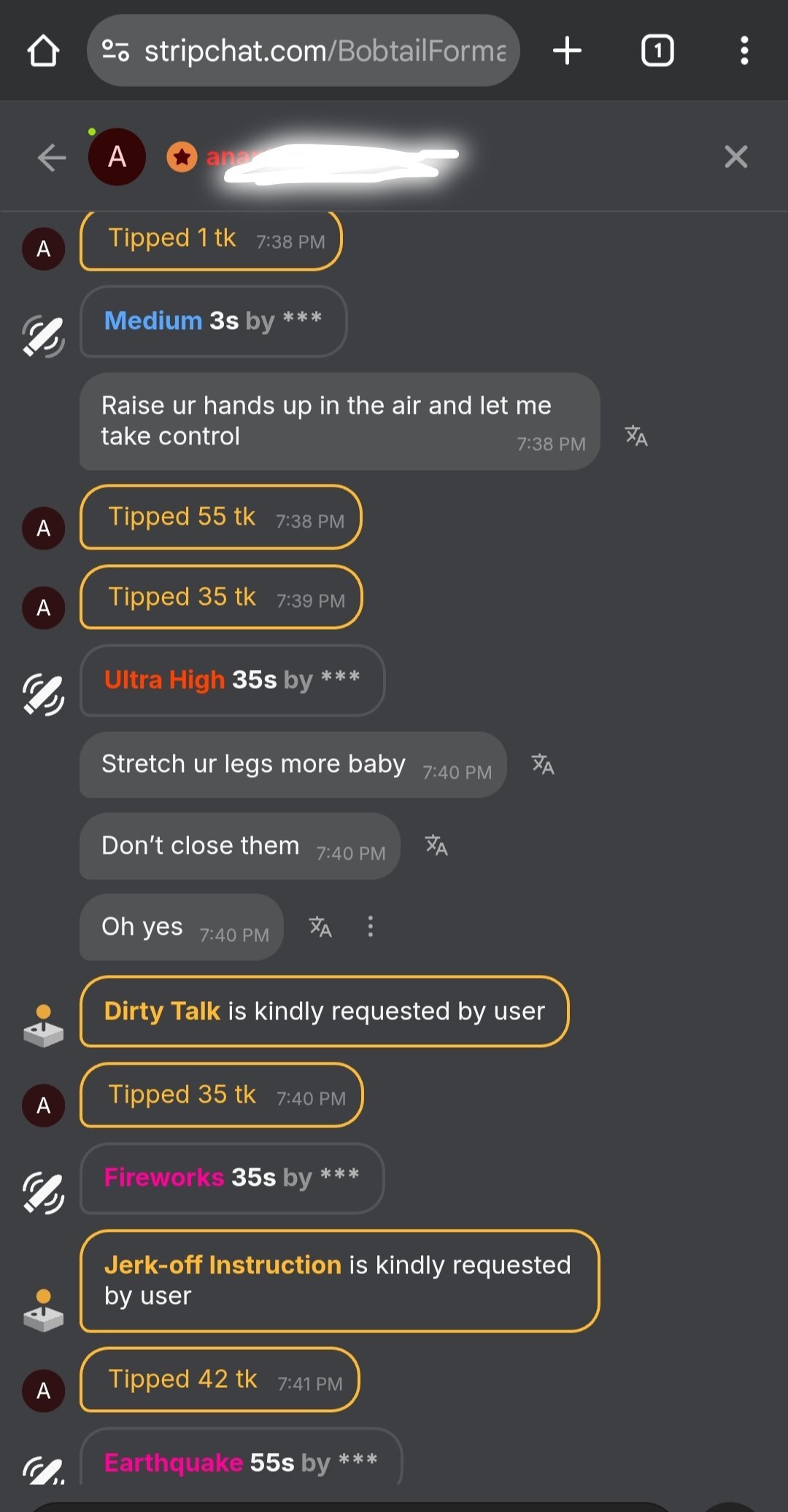Tap the orange star badge beside username
788x1512 pixels.
point(182,157)
